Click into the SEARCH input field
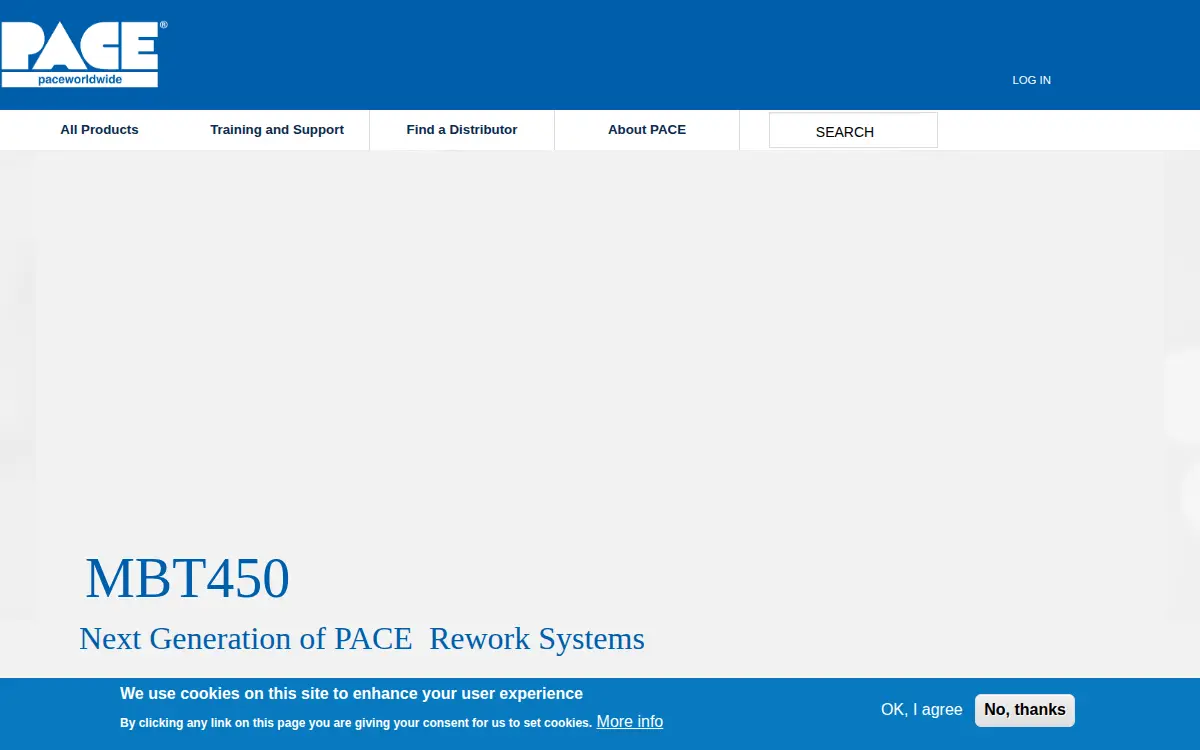 (853, 130)
